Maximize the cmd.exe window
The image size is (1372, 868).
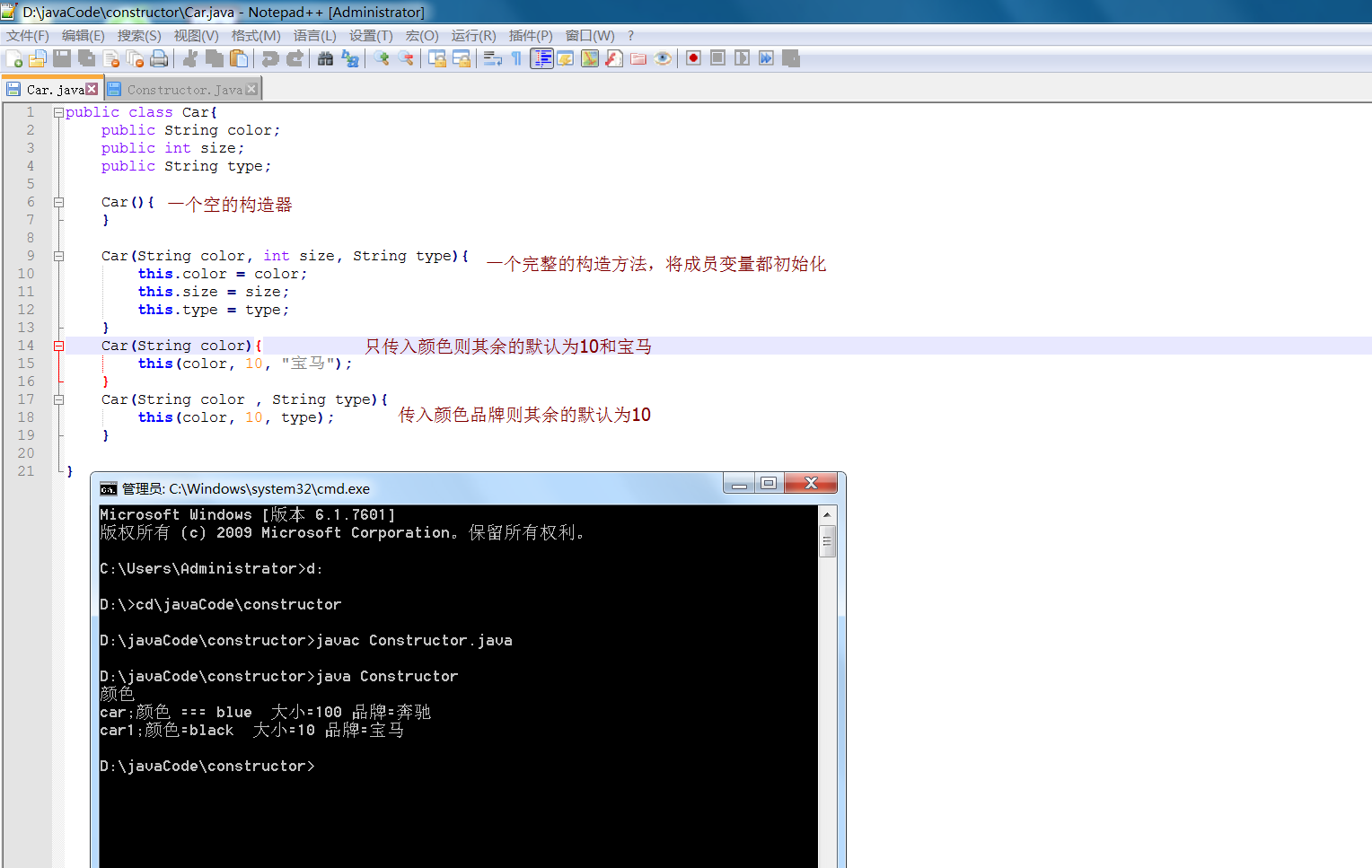769,484
